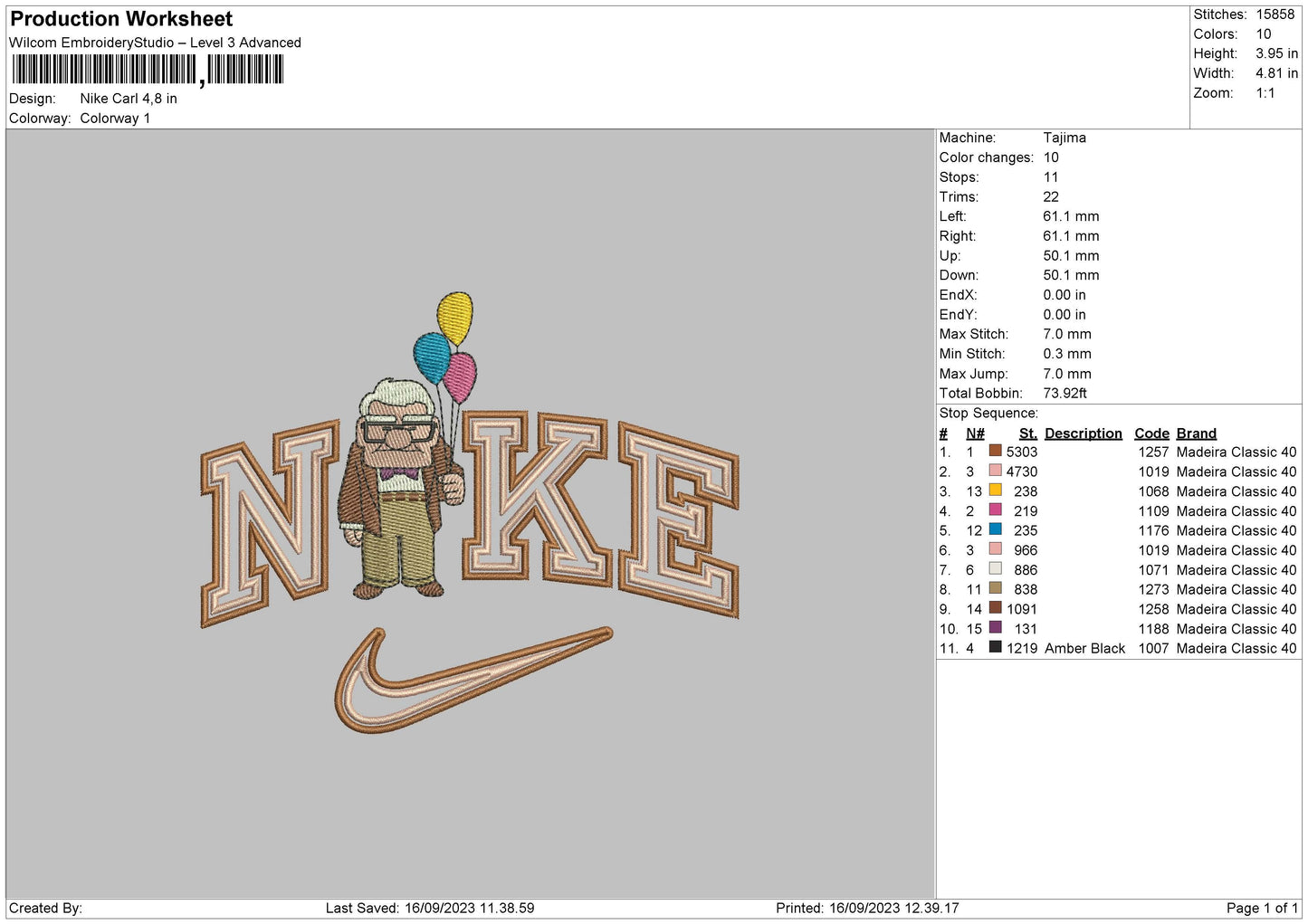Click the trims value 22
Image resolution: width=1308 pixels, height=924 pixels.
(x=1051, y=196)
